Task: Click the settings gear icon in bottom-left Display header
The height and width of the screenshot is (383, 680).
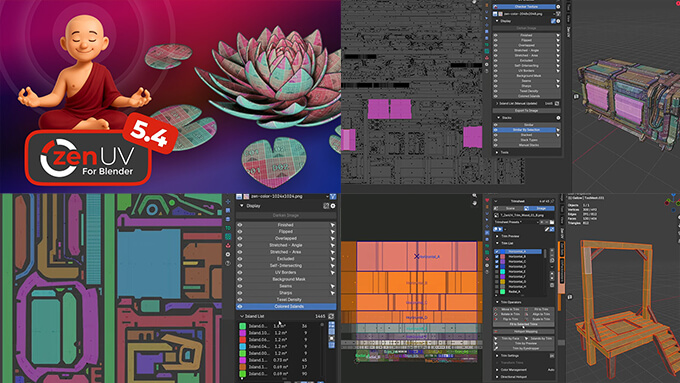Action: [333, 206]
